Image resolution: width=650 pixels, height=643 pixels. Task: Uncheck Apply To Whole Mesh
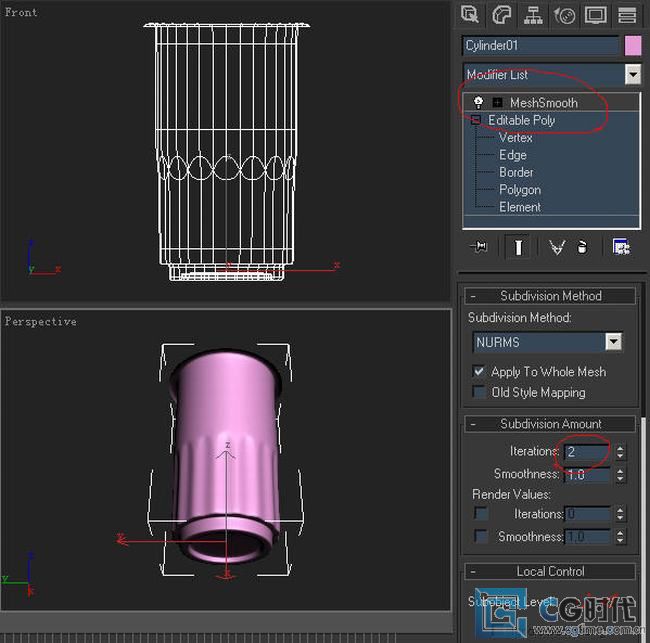479,371
